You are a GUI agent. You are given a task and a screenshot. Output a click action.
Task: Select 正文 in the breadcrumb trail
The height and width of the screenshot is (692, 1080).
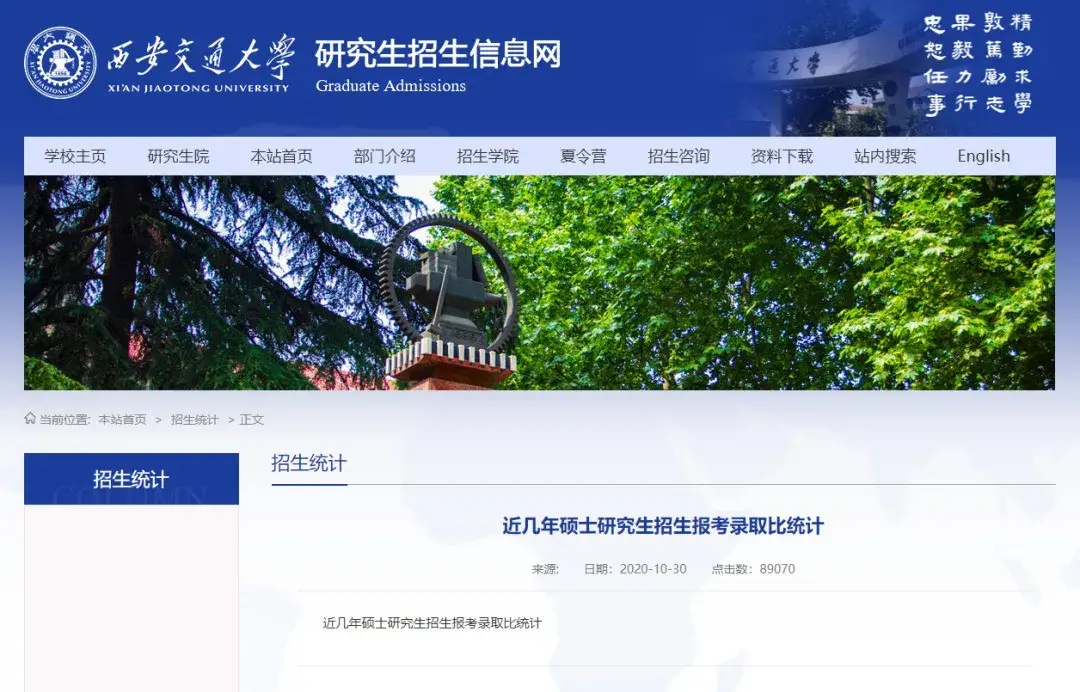(x=252, y=420)
